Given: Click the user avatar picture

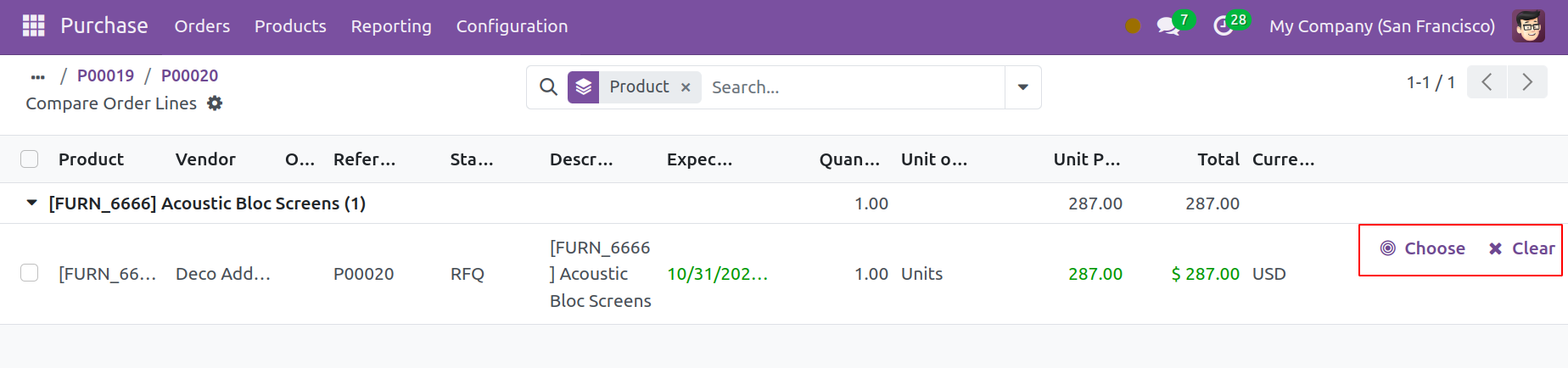Looking at the screenshot, I should tap(1528, 26).
